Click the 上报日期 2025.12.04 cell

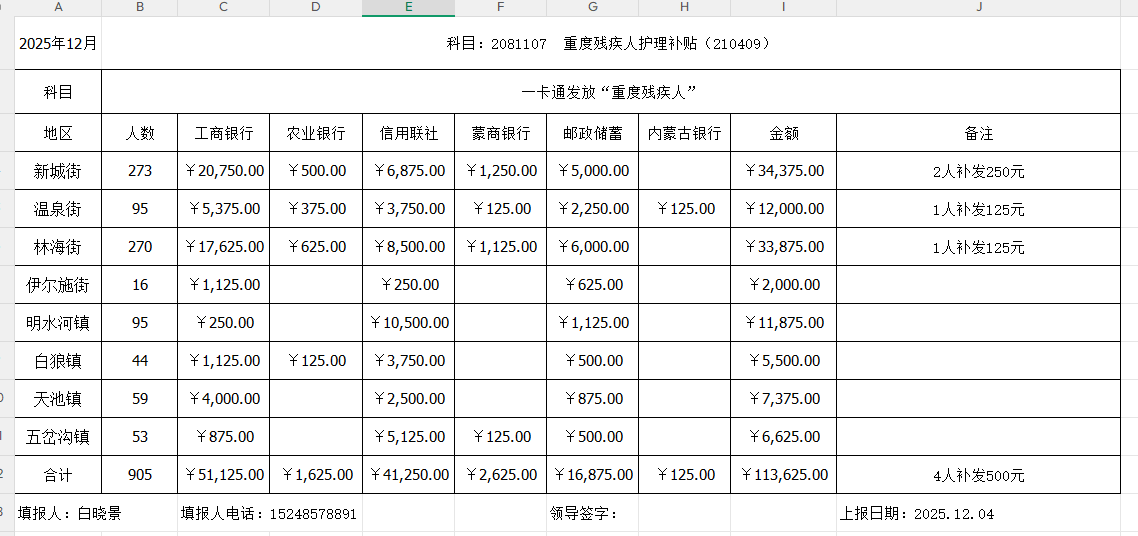pos(917,514)
